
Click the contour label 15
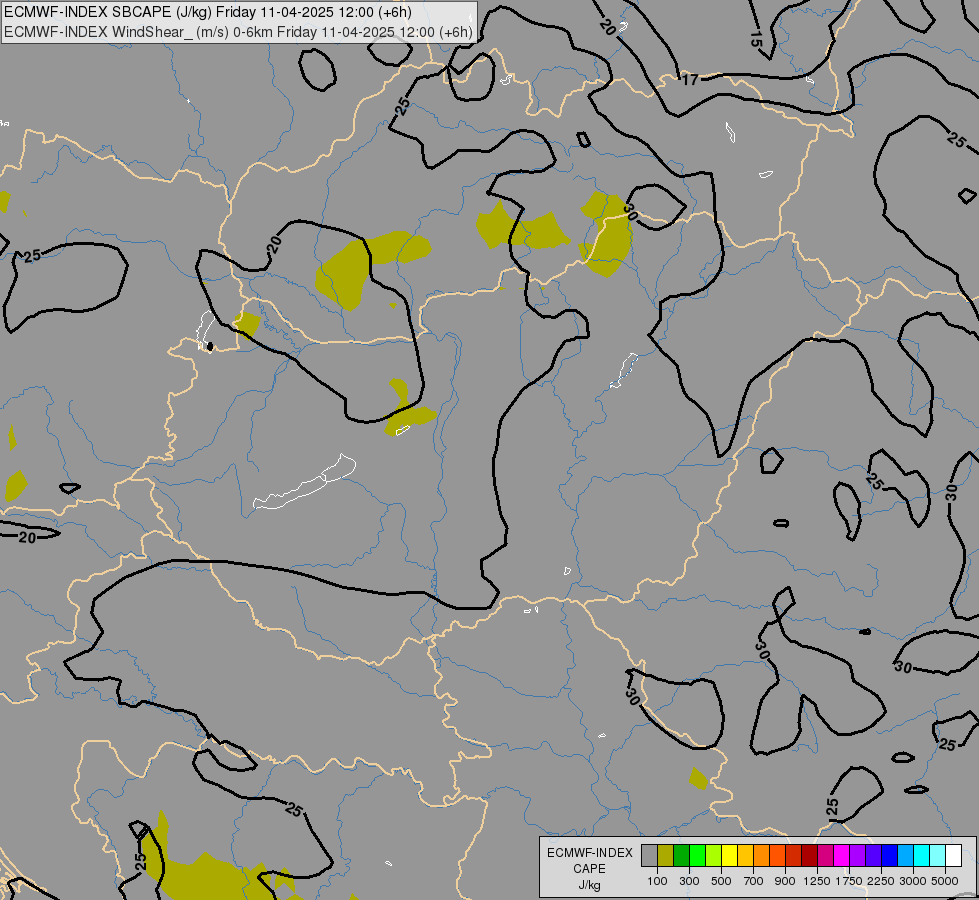pos(755,39)
